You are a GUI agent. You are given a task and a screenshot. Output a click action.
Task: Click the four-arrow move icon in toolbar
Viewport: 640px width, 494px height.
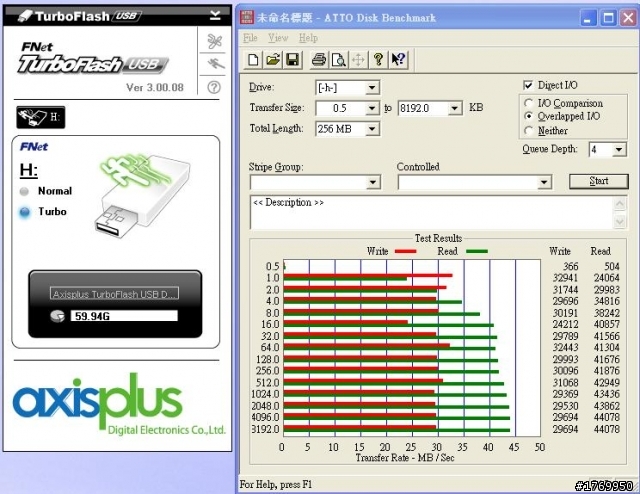[358, 60]
